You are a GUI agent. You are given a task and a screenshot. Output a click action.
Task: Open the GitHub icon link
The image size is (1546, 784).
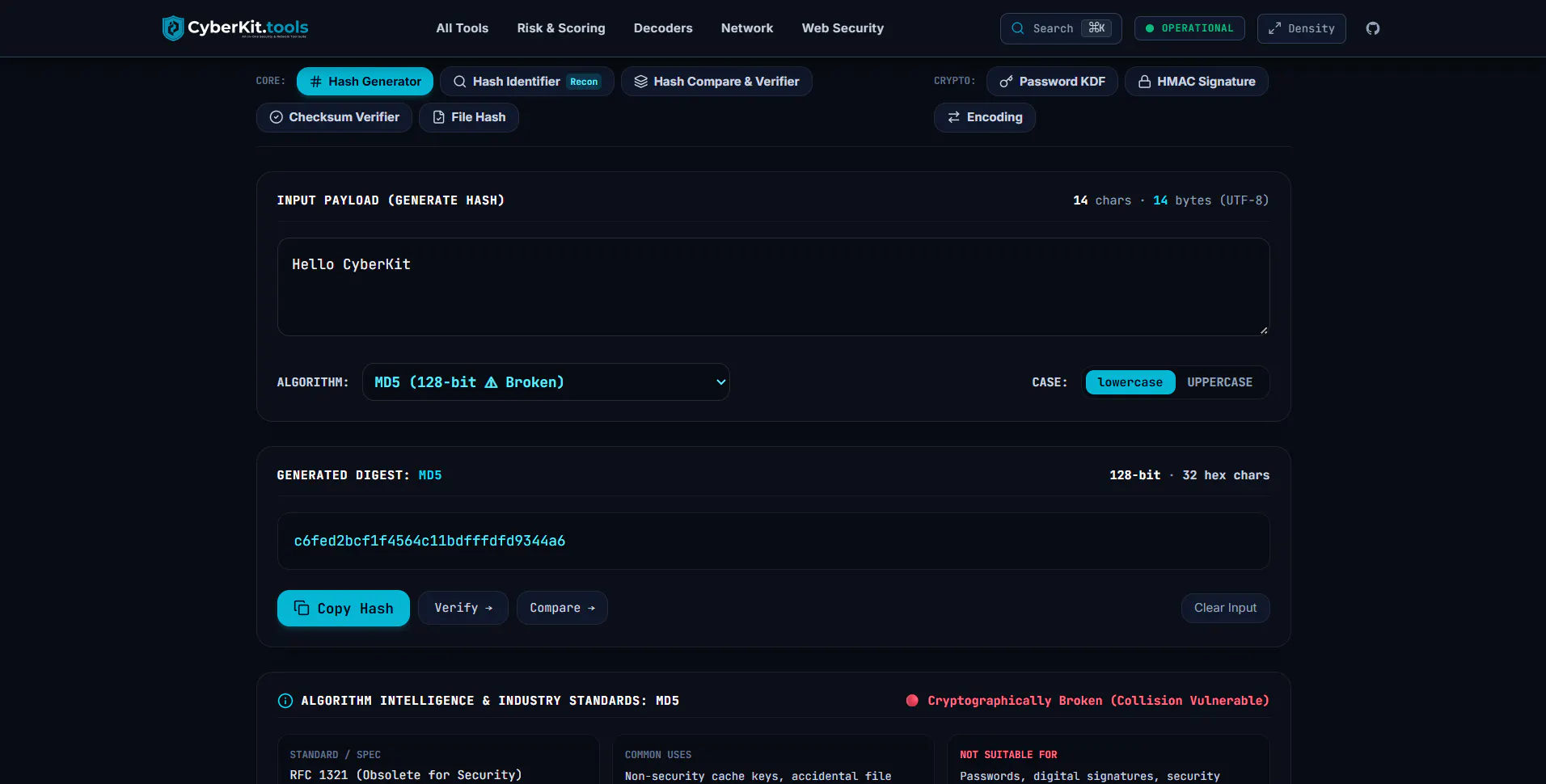point(1373,28)
